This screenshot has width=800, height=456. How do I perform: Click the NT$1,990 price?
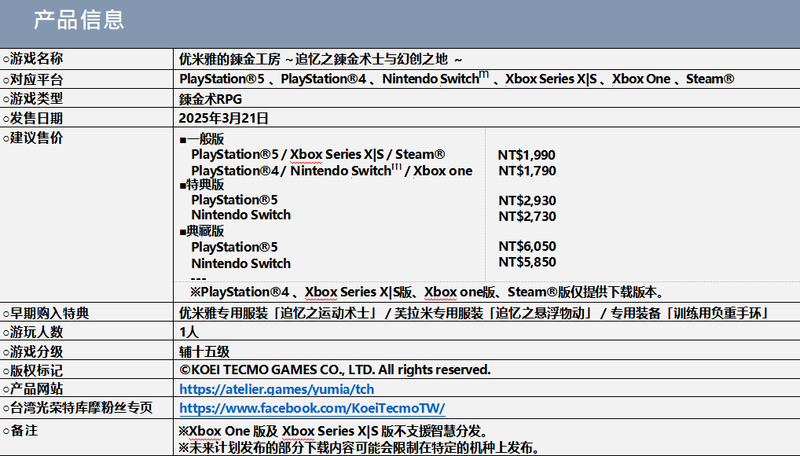[526, 155]
